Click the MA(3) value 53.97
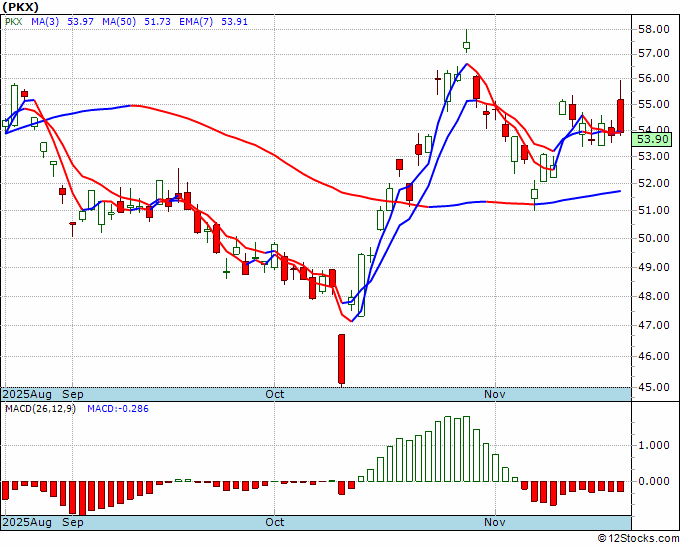The height and width of the screenshot is (546, 680). (81, 21)
